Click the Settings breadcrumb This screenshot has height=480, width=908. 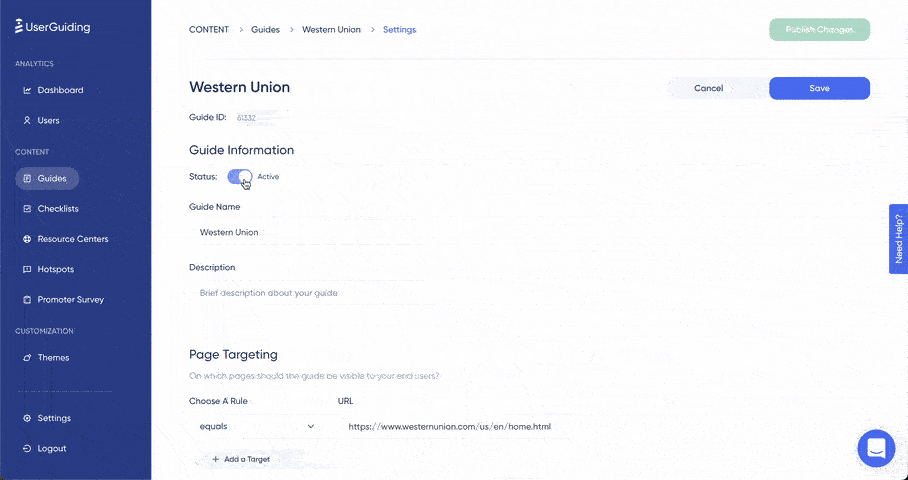click(x=400, y=30)
